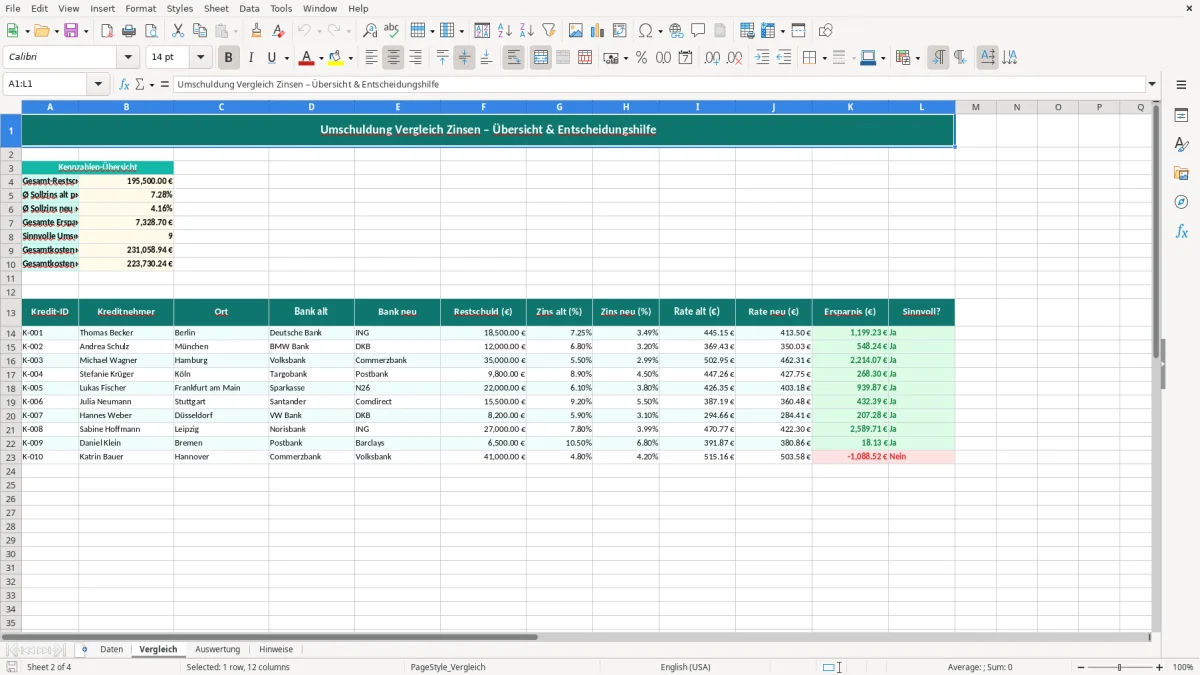Screen dimensions: 1200x675
Task: Open the Name Box dropdown arrow
Action: click(x=98, y=85)
